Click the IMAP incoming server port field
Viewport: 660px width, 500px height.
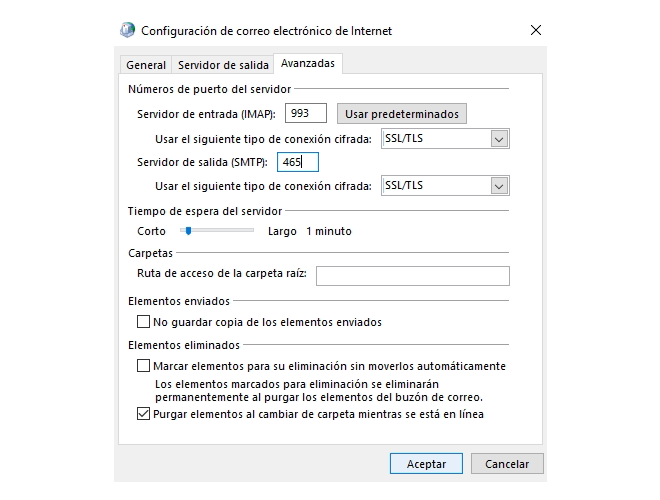[306, 114]
